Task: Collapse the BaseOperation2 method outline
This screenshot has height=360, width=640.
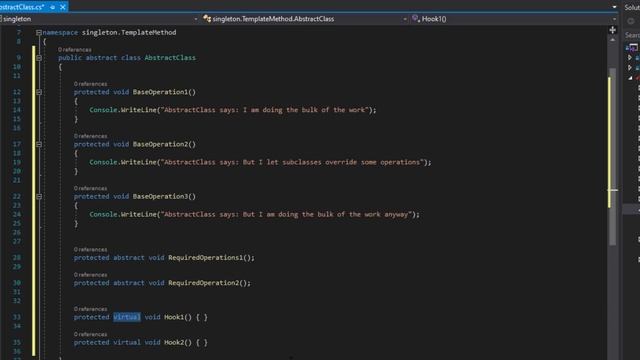Action: [x=39, y=144]
